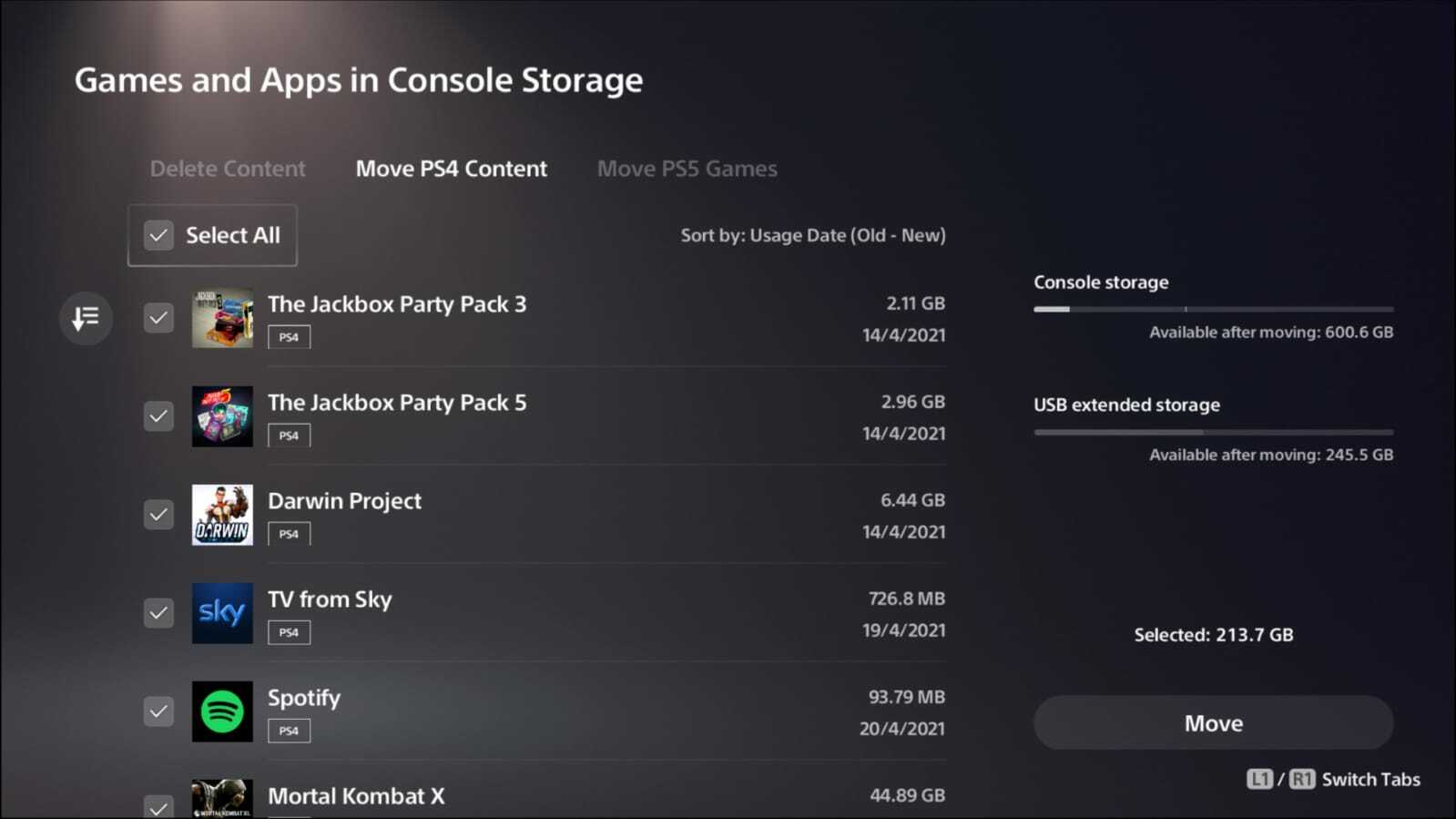Open the Sort by Usage Date option
The width and height of the screenshot is (1456, 819).
[813, 235]
